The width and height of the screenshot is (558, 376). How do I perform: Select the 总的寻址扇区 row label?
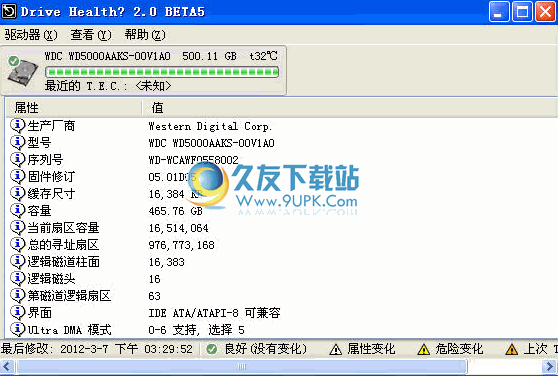click(63, 245)
